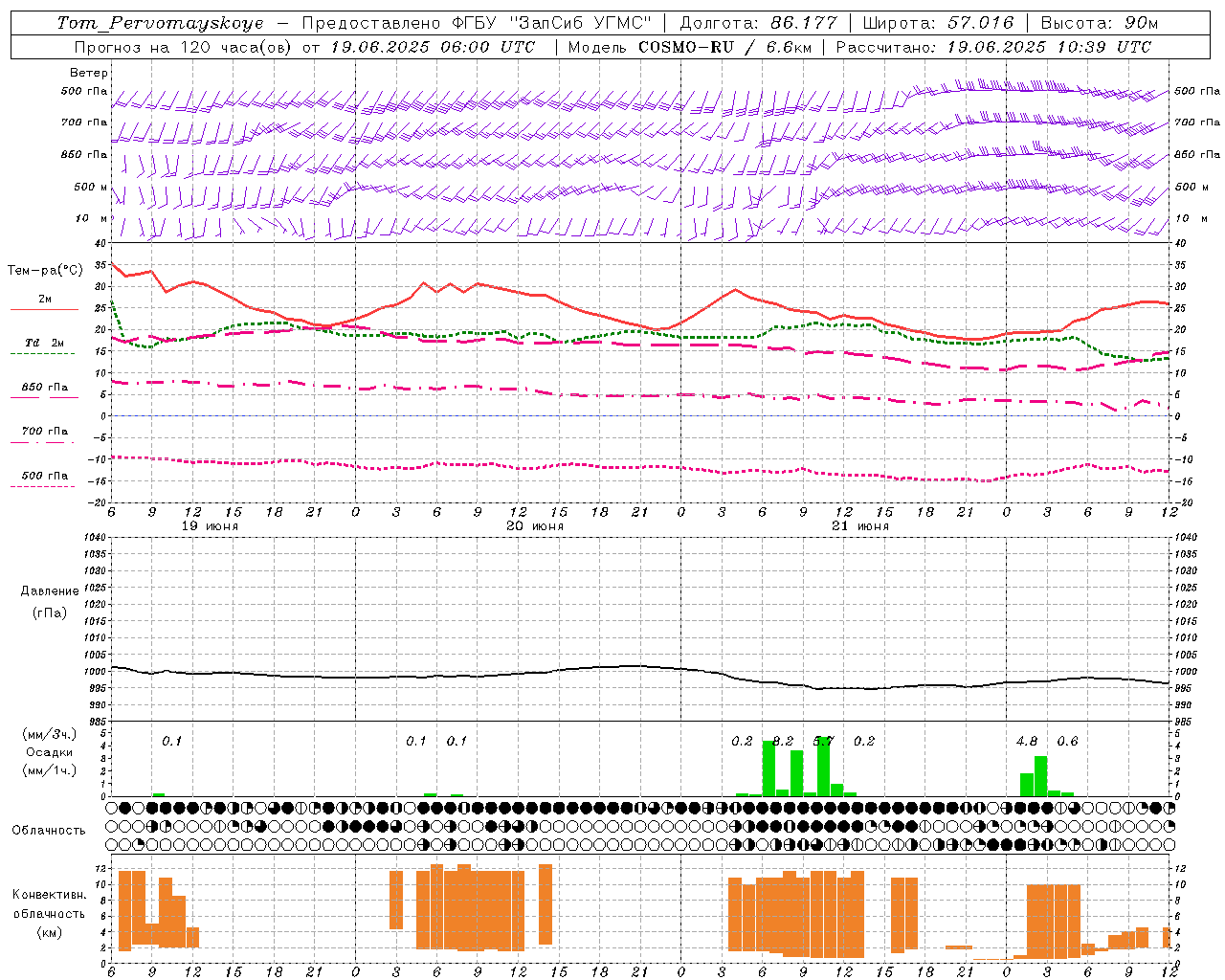Click the 4.8 precipitation total value

click(x=1027, y=742)
